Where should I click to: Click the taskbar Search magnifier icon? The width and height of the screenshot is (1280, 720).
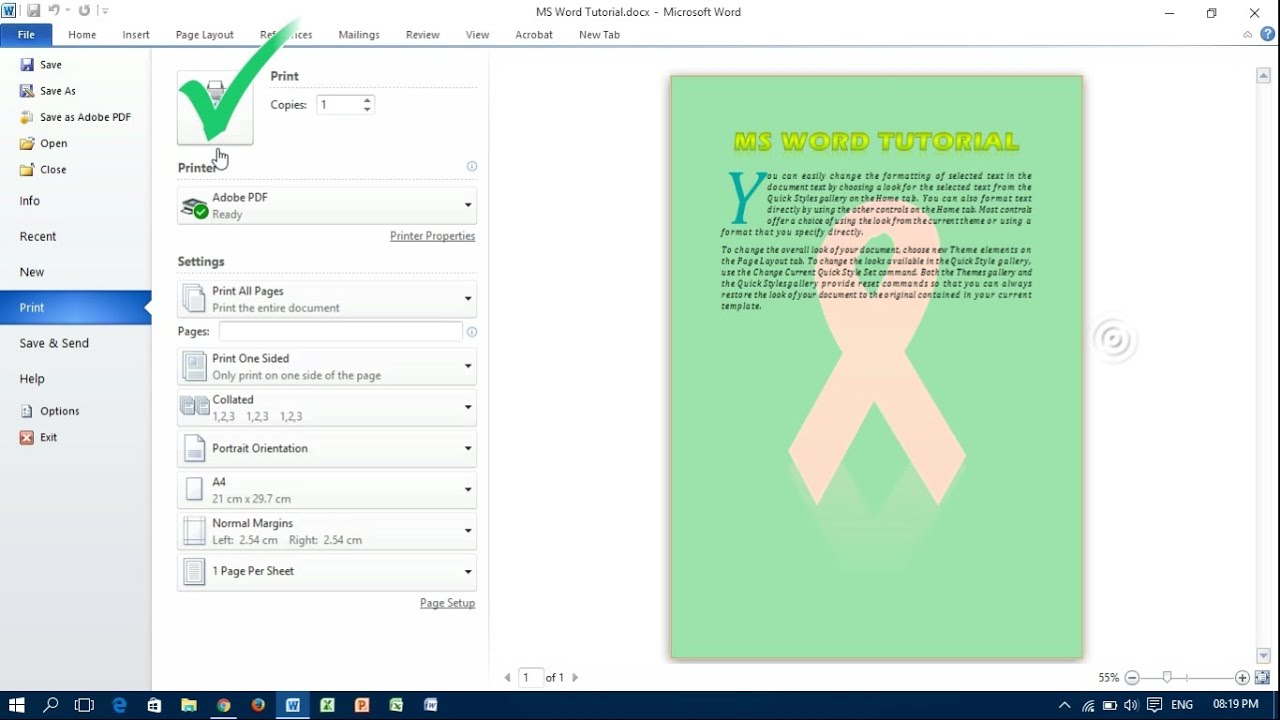[x=51, y=705]
